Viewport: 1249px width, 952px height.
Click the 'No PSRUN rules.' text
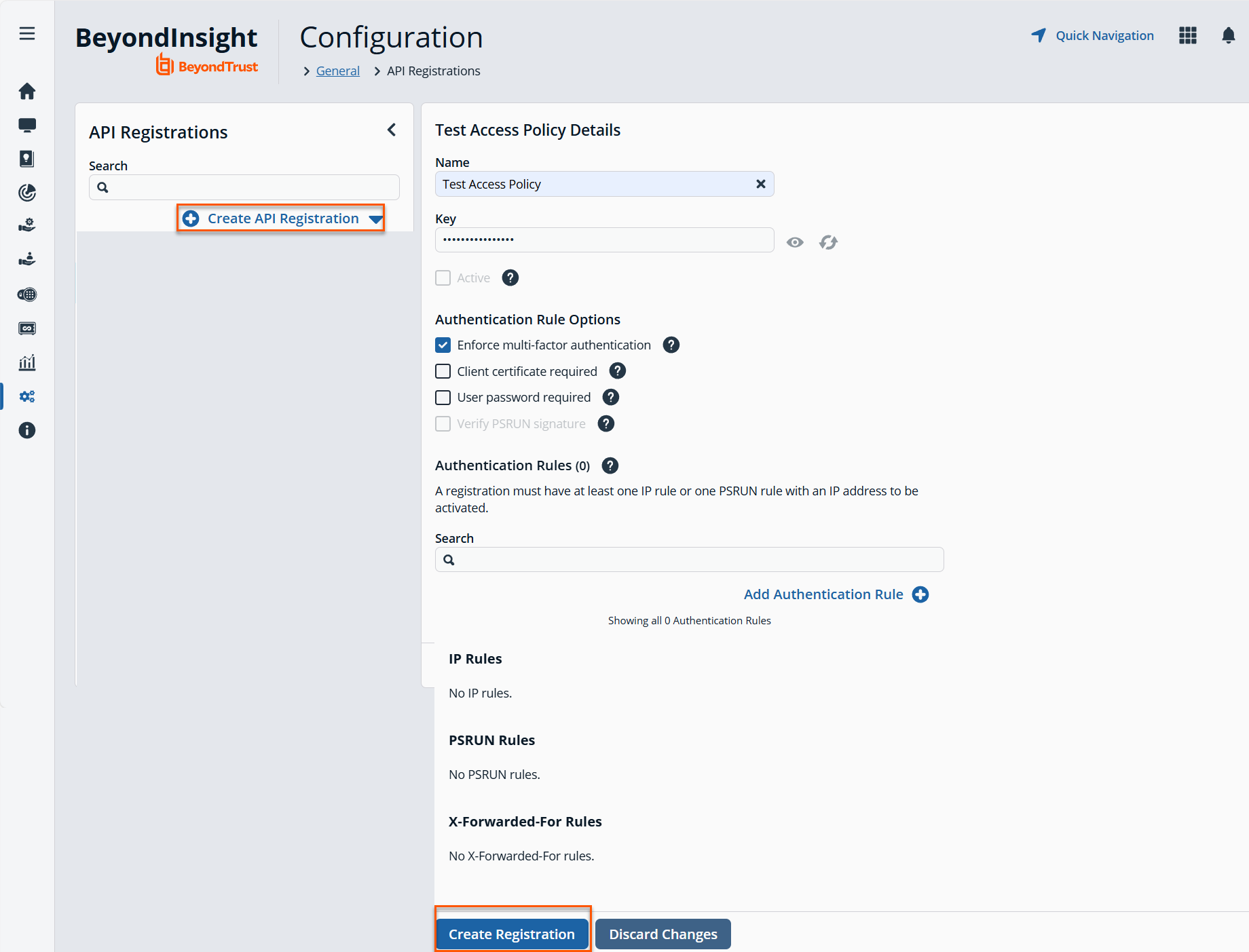pyautogui.click(x=494, y=774)
